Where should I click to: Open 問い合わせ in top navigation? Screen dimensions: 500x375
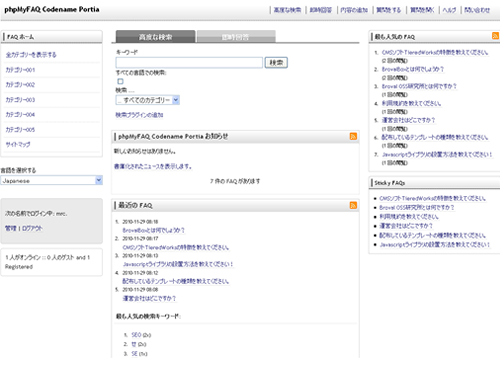coord(477,10)
